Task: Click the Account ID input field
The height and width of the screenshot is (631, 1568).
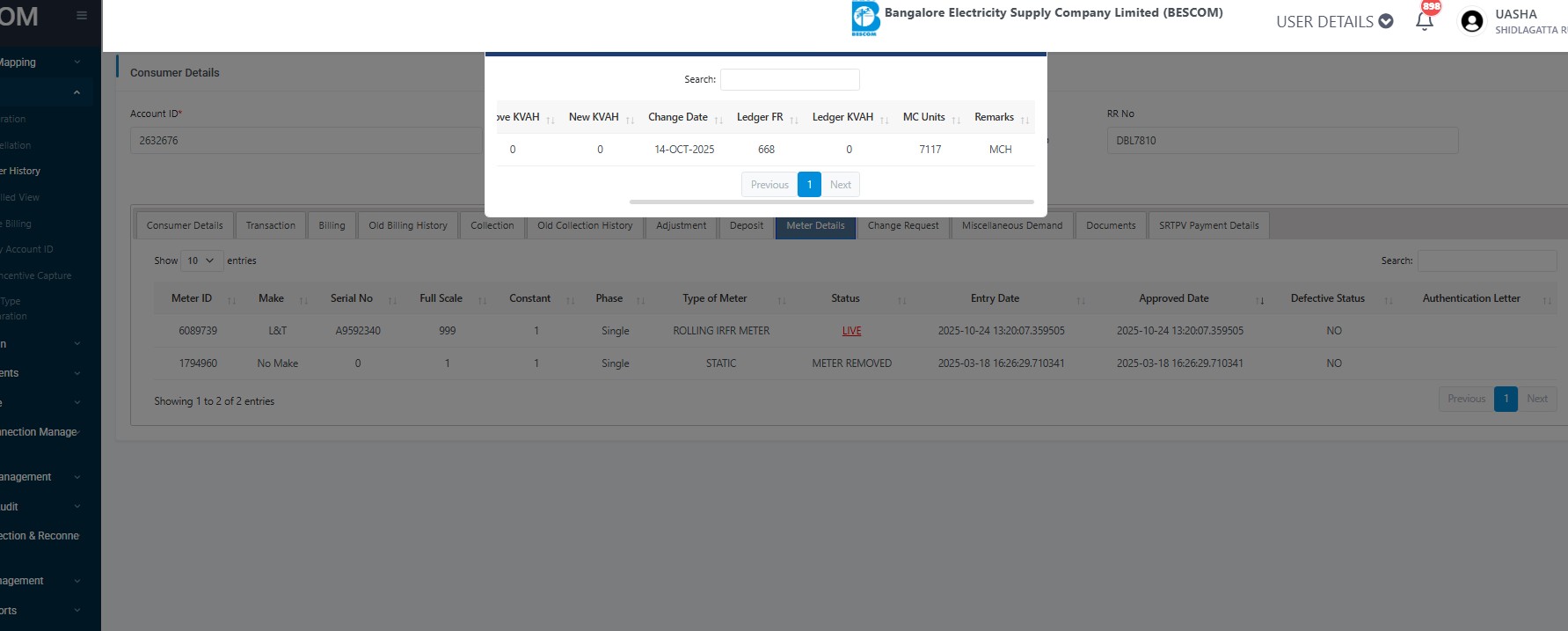Action: [306, 140]
